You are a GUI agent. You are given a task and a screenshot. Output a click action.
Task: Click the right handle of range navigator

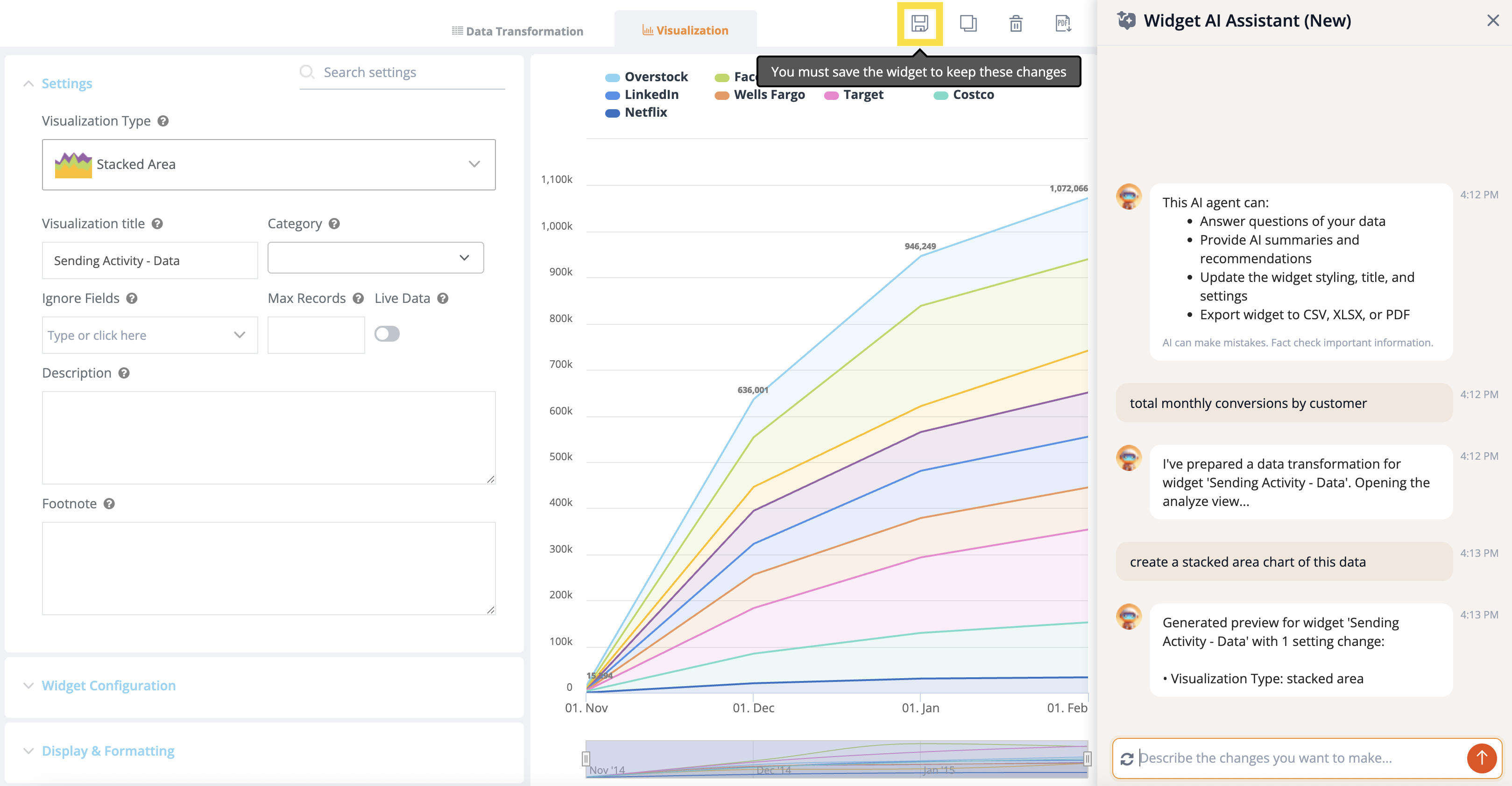click(1087, 758)
